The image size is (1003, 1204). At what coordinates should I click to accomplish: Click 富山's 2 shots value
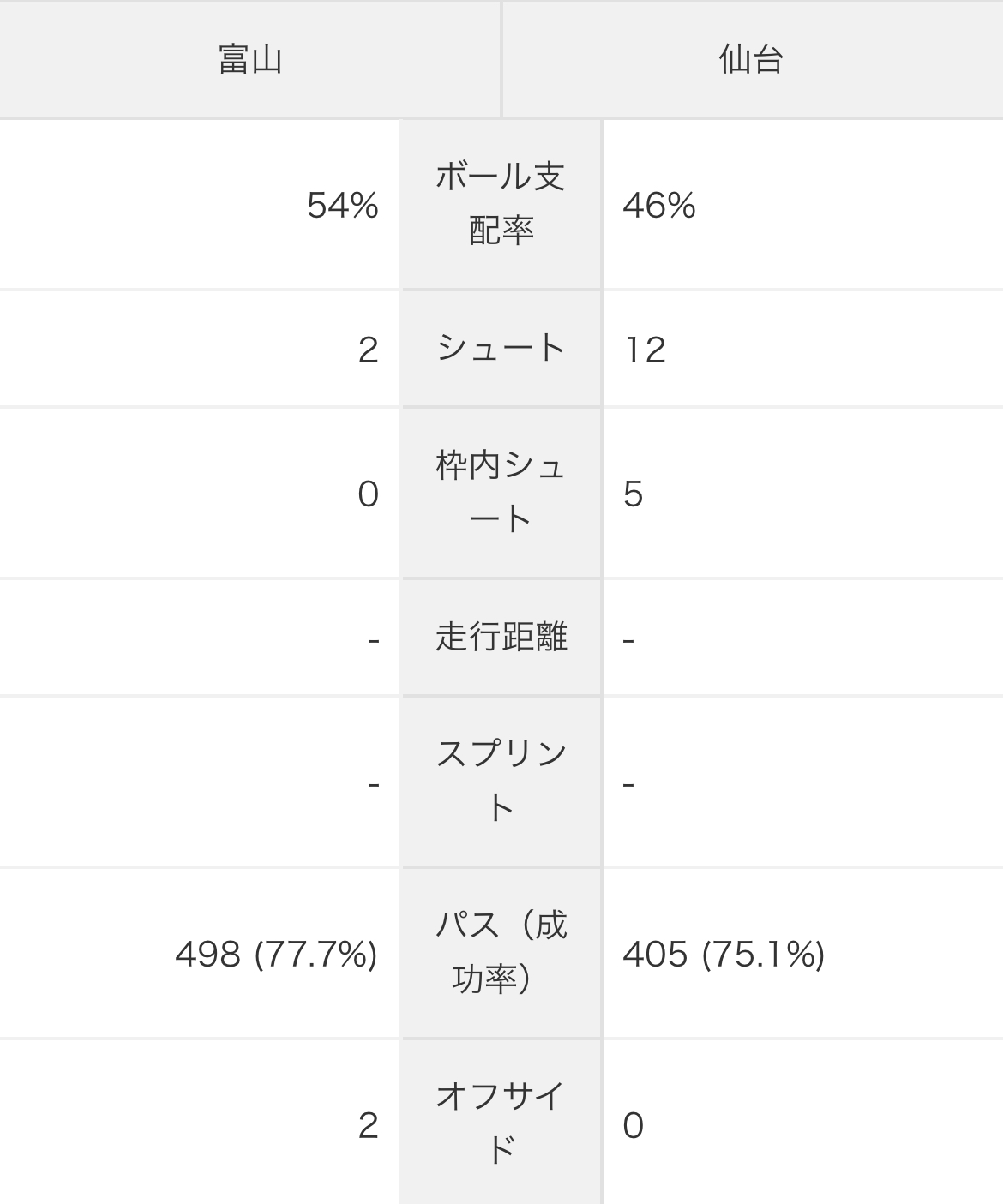tap(369, 350)
